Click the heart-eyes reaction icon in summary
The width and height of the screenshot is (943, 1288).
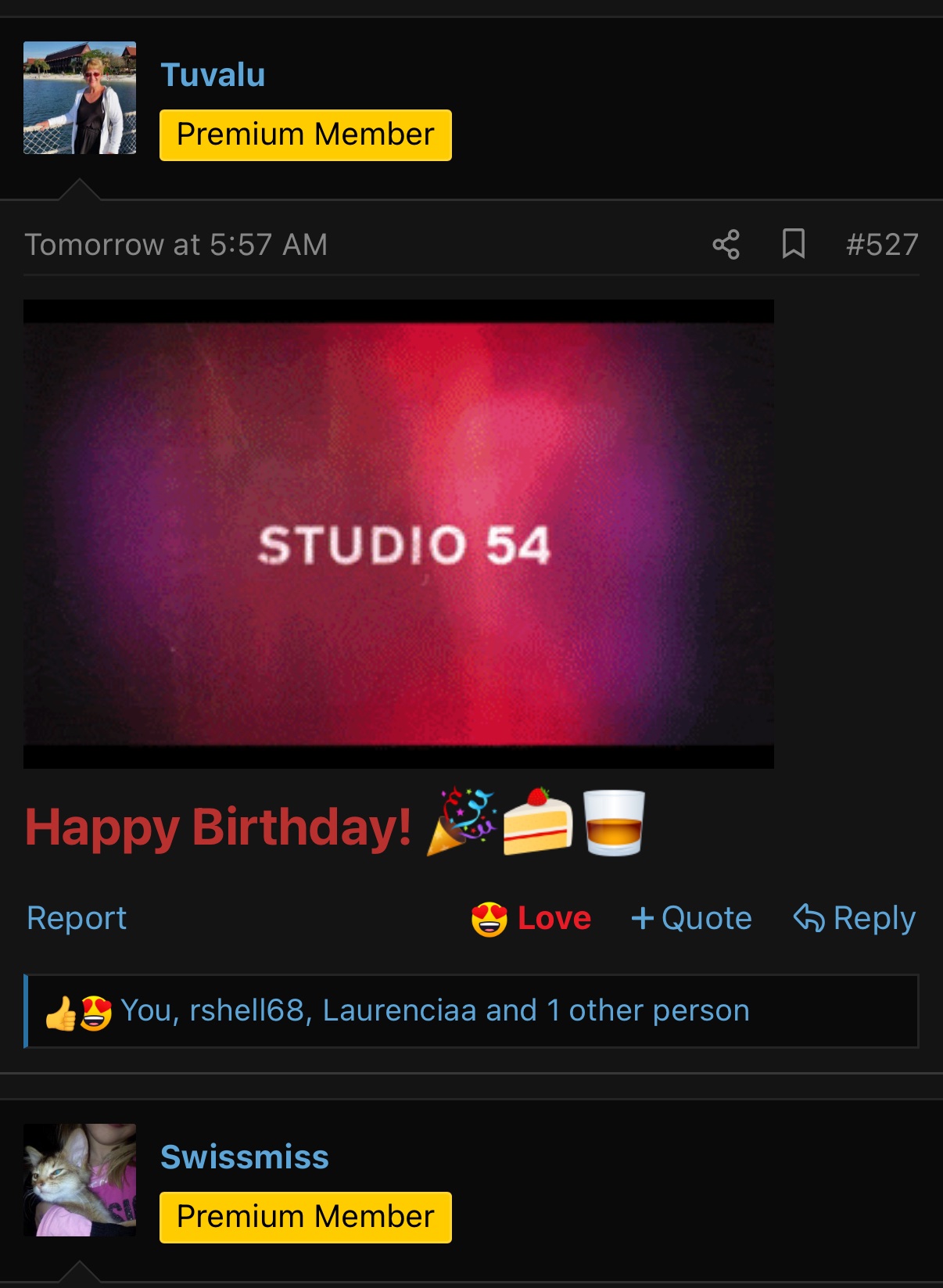click(x=95, y=1012)
